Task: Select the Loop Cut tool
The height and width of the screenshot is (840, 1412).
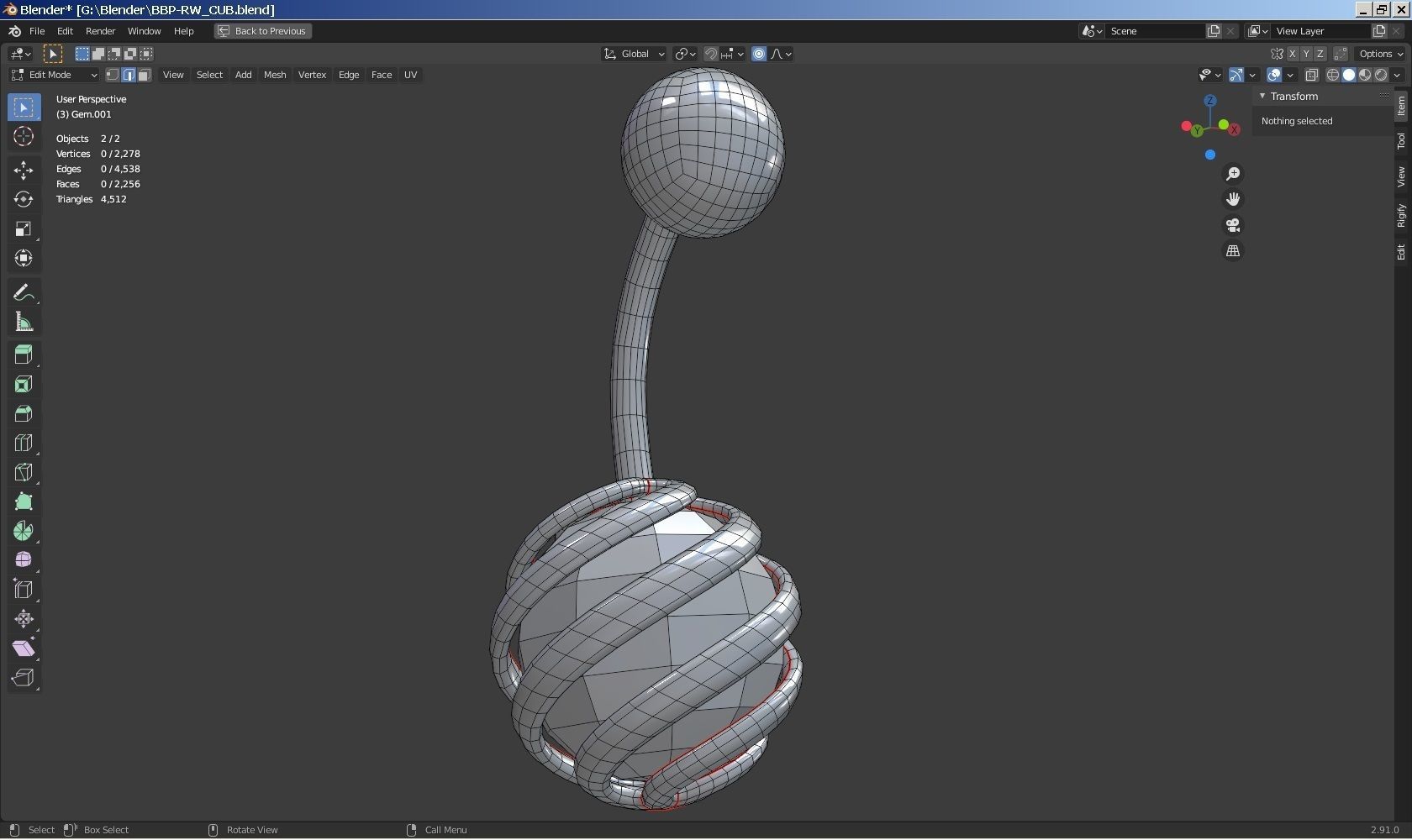Action: 24,443
